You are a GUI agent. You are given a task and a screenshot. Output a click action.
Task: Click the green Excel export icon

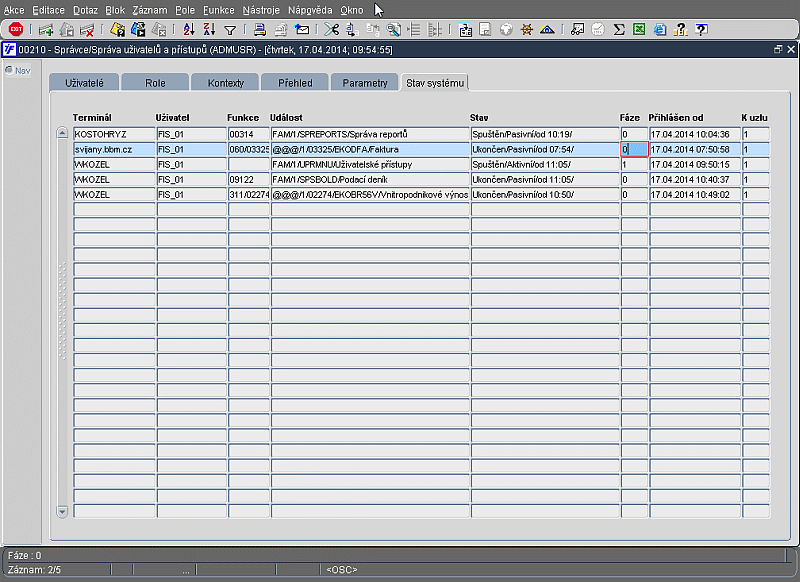[x=639, y=30]
